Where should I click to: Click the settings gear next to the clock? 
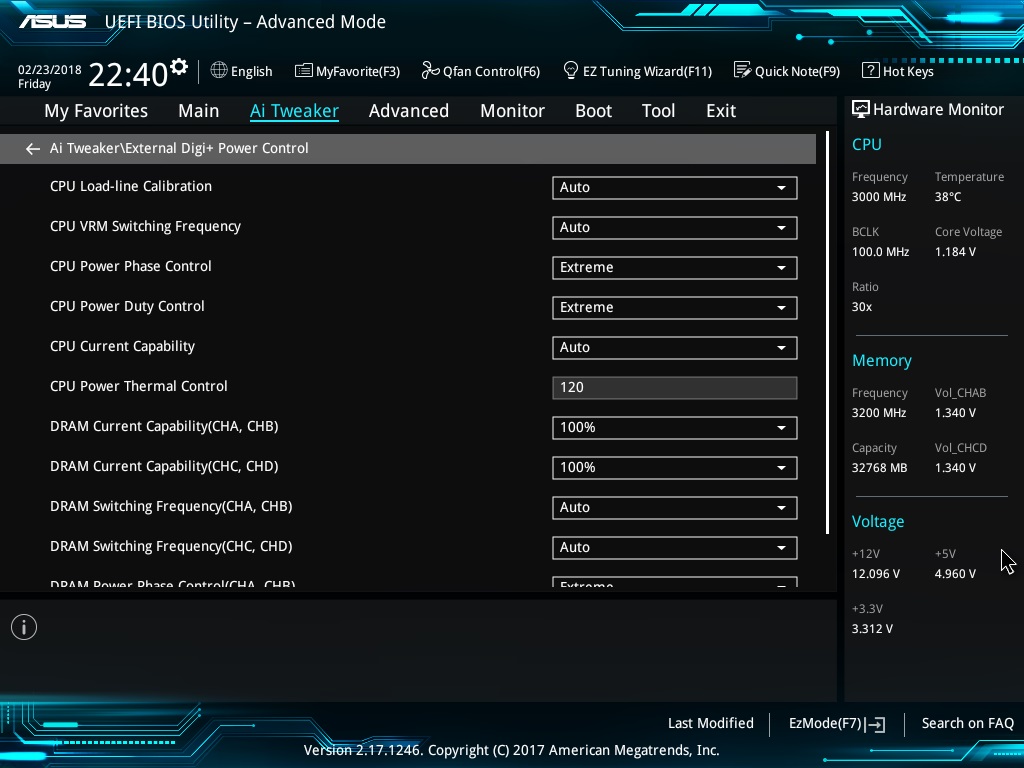pos(178,67)
